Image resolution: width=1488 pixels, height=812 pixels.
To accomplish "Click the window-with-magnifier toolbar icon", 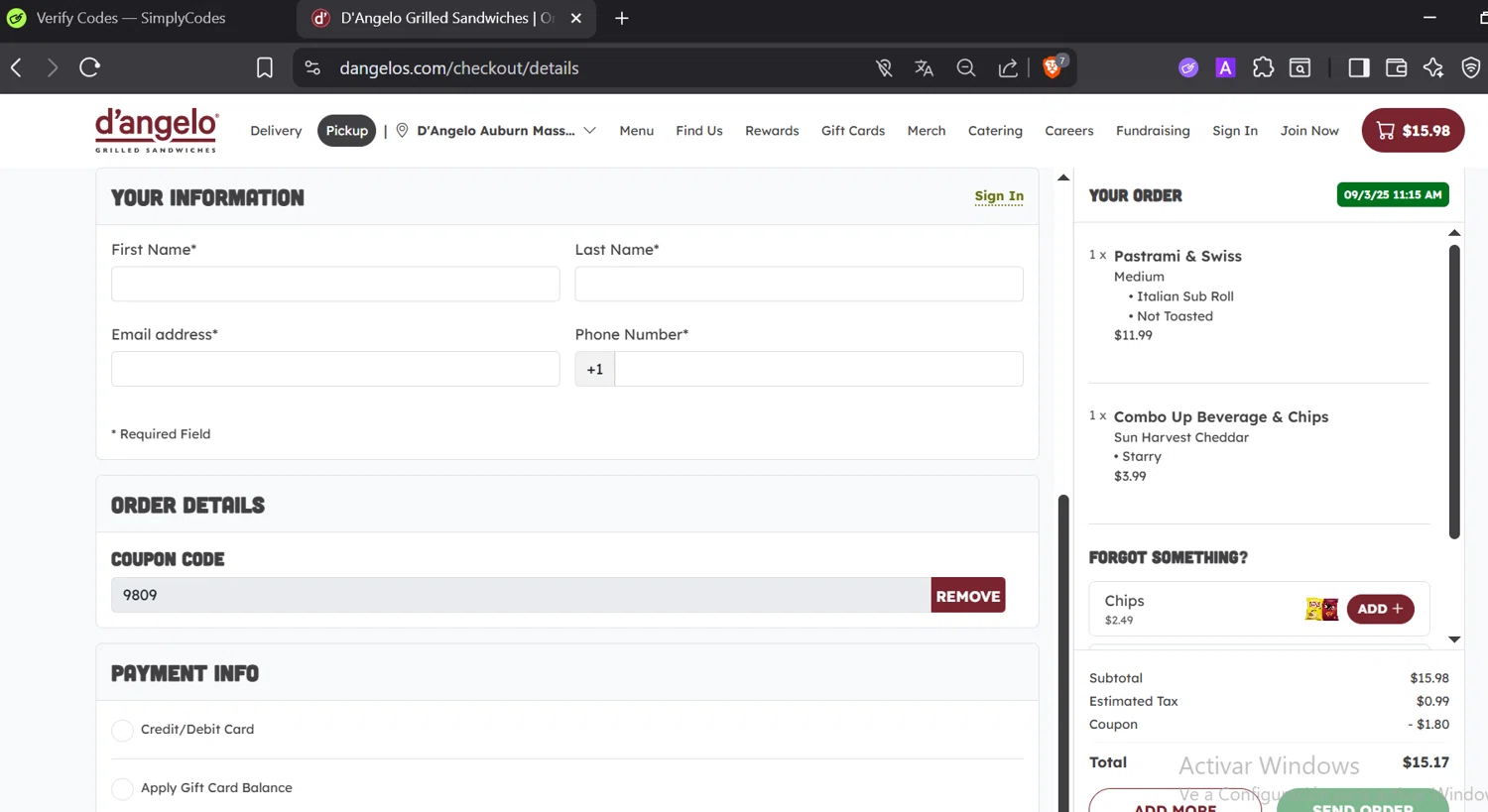I will [1300, 67].
